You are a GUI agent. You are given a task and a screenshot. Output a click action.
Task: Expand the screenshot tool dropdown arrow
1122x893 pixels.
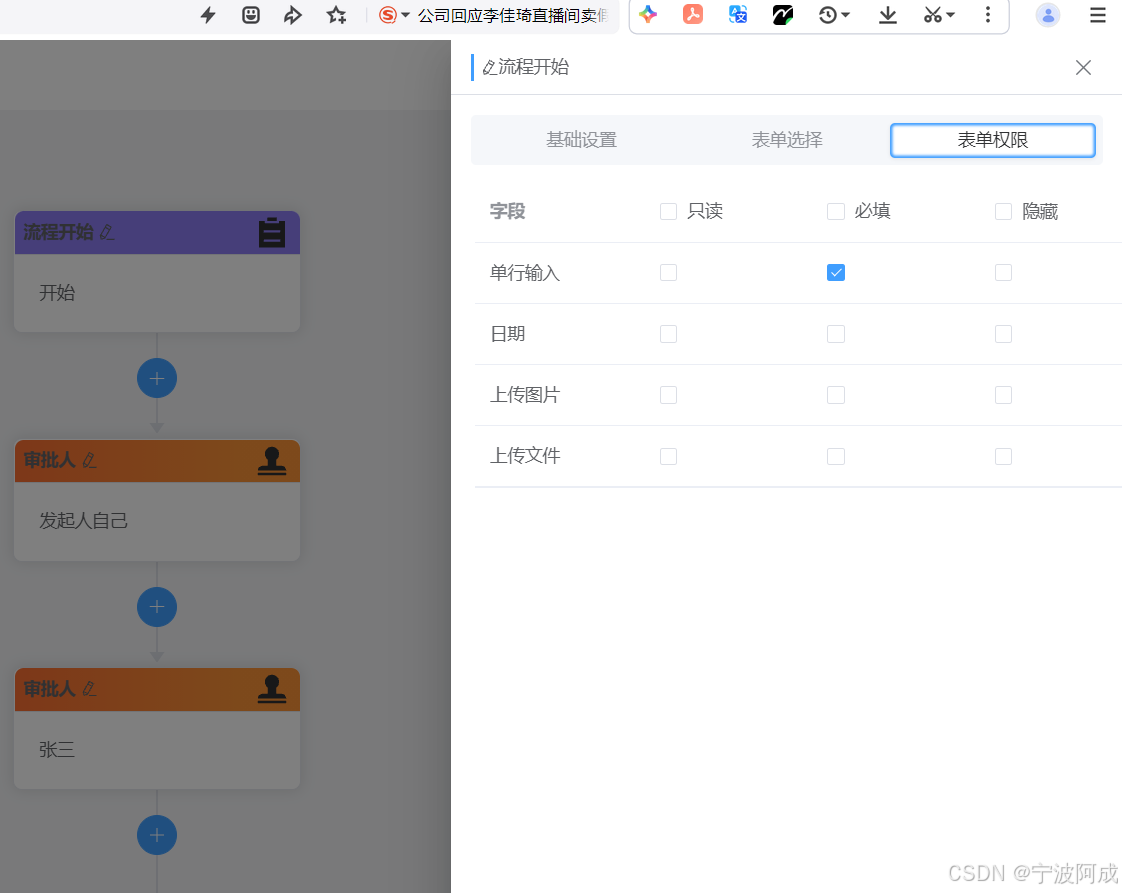pyautogui.click(x=950, y=14)
